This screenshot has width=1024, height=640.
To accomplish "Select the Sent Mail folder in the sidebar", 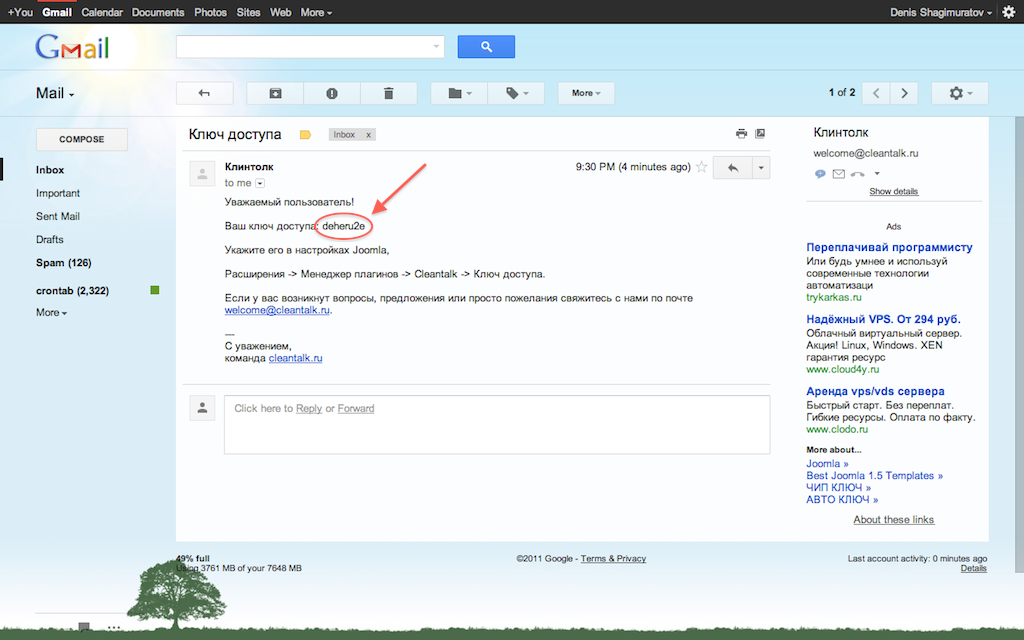I will click(58, 216).
